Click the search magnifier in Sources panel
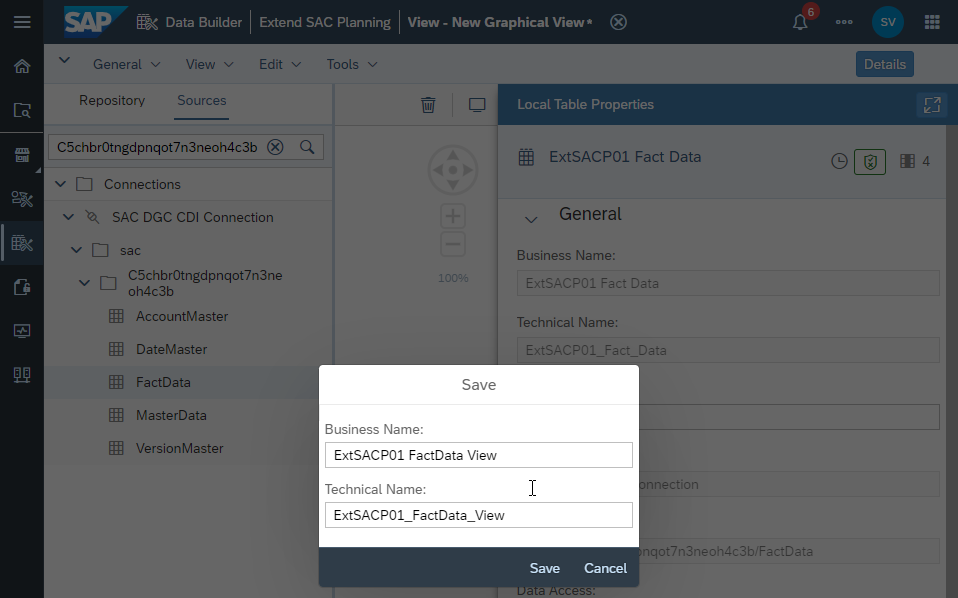 pyautogui.click(x=307, y=147)
